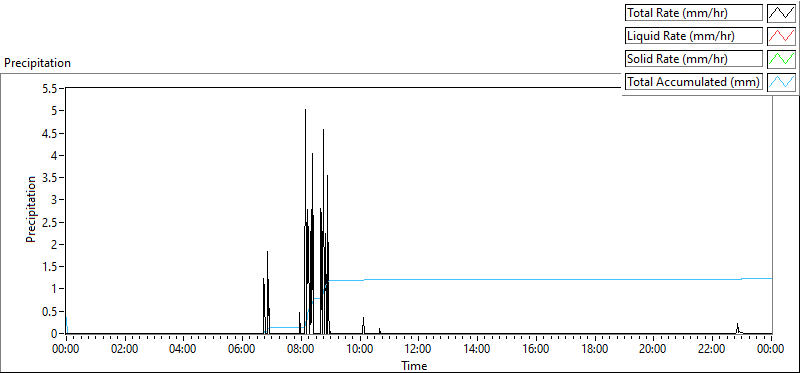Select the Liquid Rate (mm/hr) legend label

(x=694, y=36)
